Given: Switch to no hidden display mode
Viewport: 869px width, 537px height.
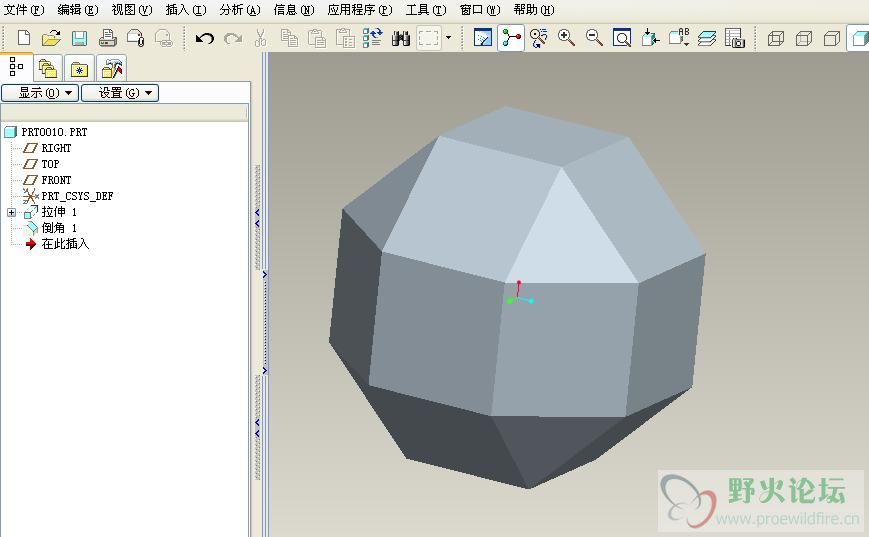Looking at the screenshot, I should coord(832,38).
